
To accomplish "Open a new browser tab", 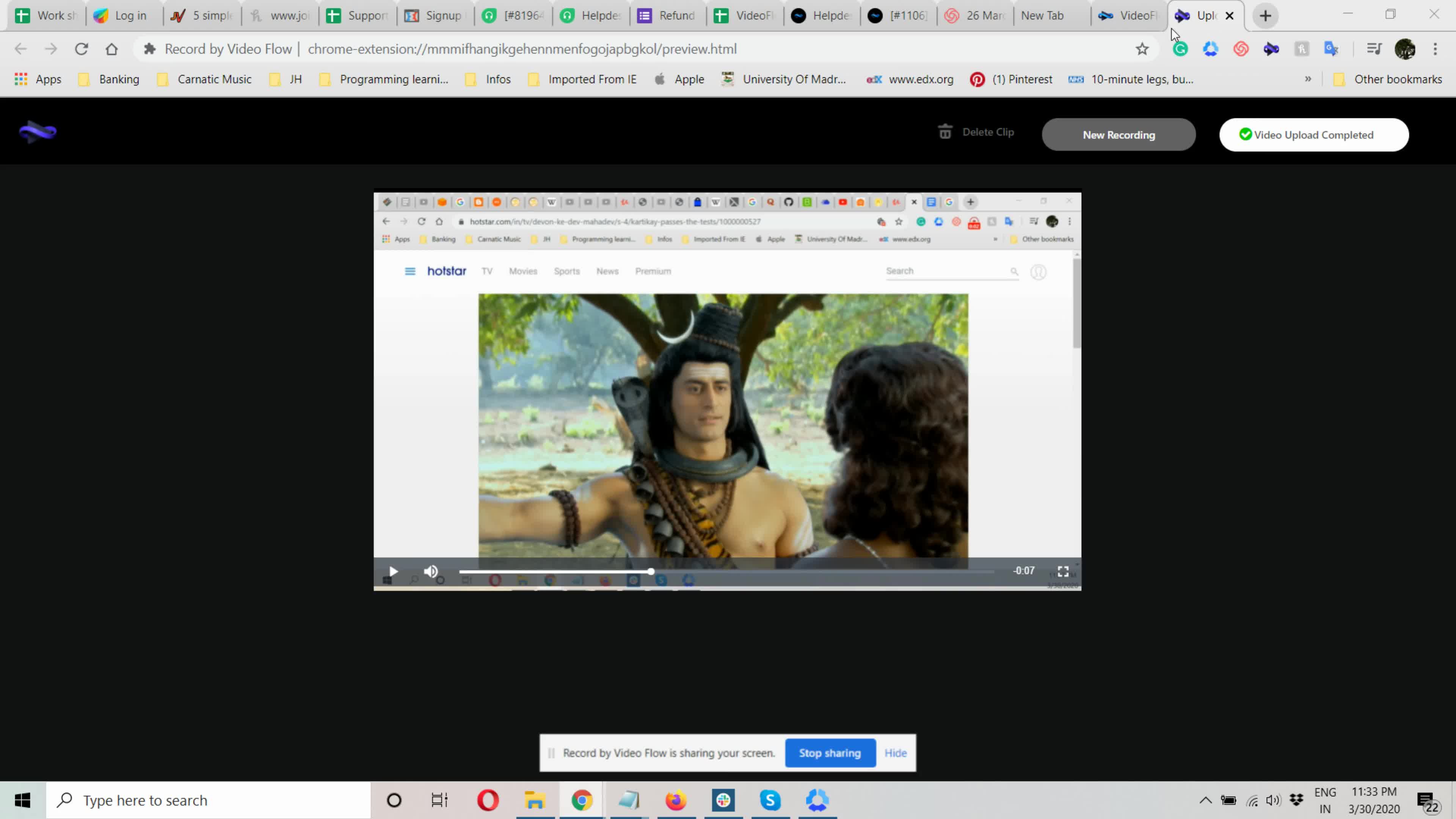I will point(1265,16).
